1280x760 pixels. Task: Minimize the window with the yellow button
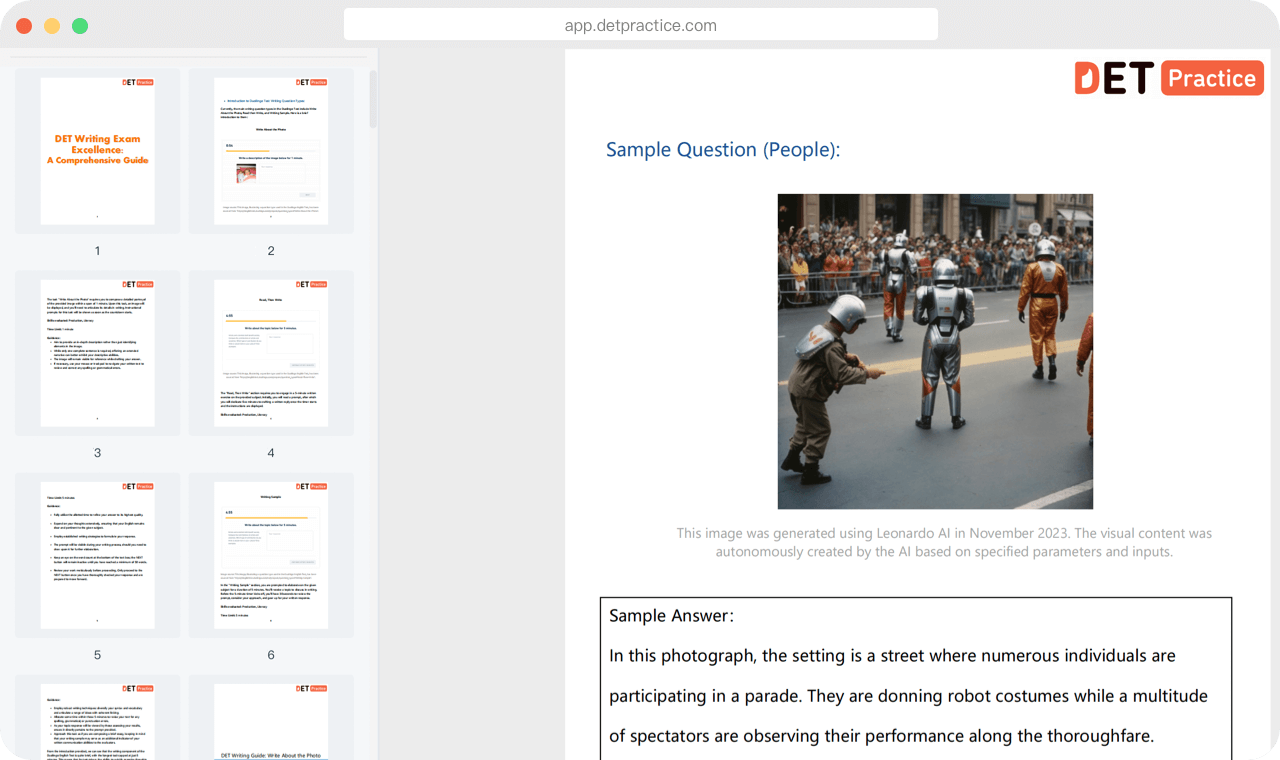(x=52, y=26)
